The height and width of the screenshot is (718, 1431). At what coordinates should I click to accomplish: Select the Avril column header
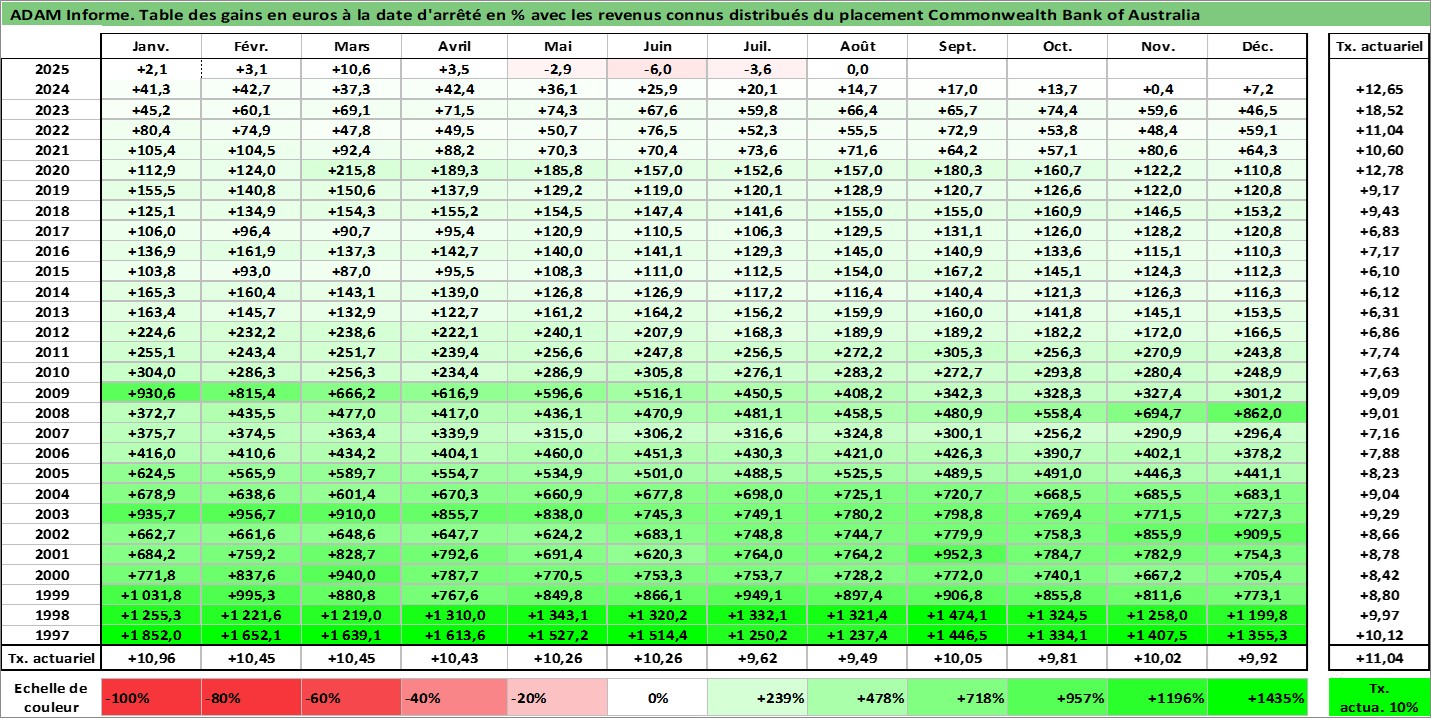(456, 47)
